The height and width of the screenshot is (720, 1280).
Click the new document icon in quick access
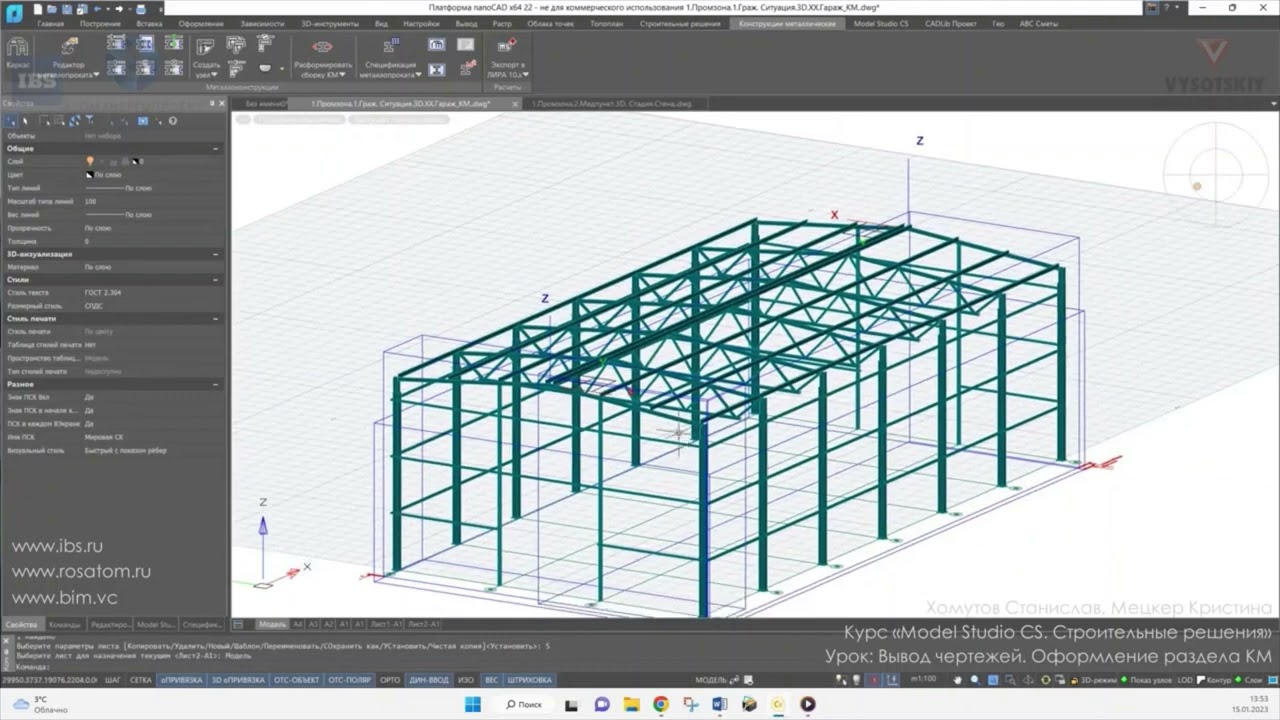click(x=37, y=9)
